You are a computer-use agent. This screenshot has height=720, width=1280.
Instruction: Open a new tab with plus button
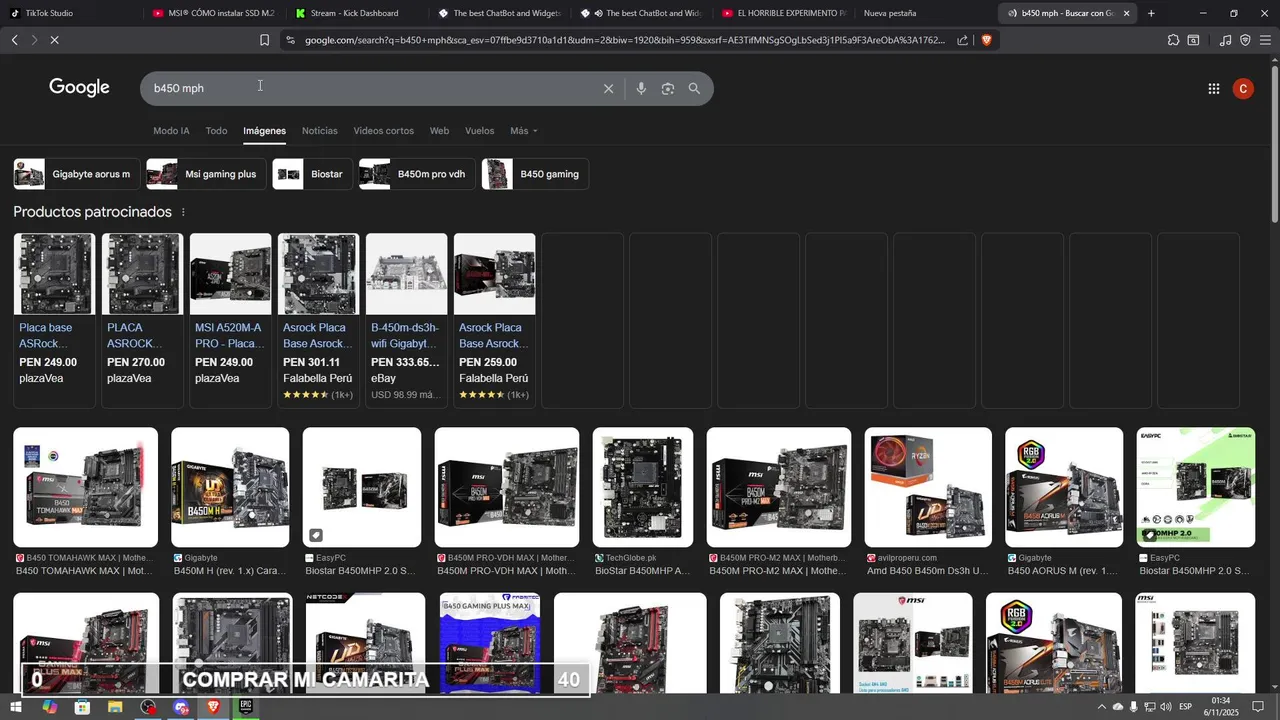1151,13
